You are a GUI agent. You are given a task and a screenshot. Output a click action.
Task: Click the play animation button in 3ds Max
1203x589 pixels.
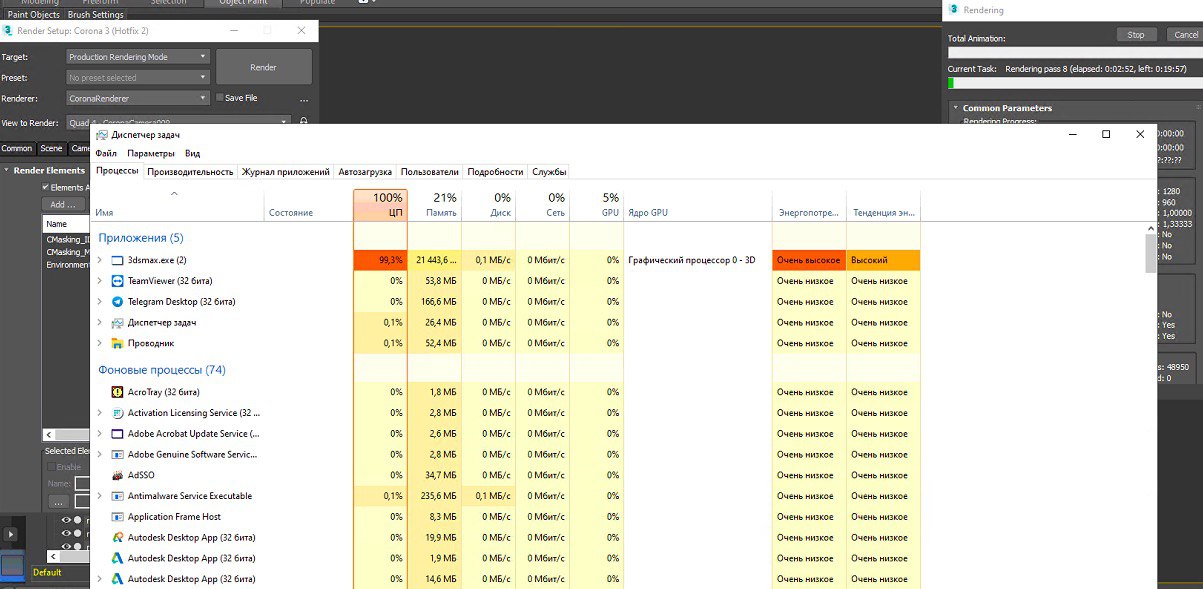[x=11, y=535]
